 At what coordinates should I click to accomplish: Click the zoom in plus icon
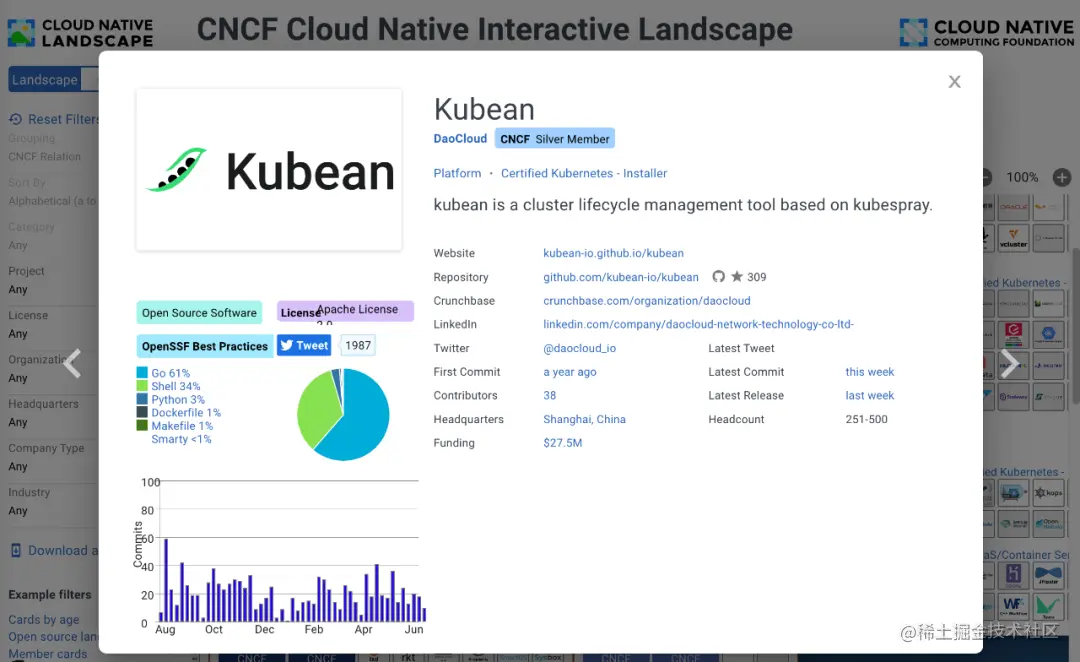(x=1062, y=178)
